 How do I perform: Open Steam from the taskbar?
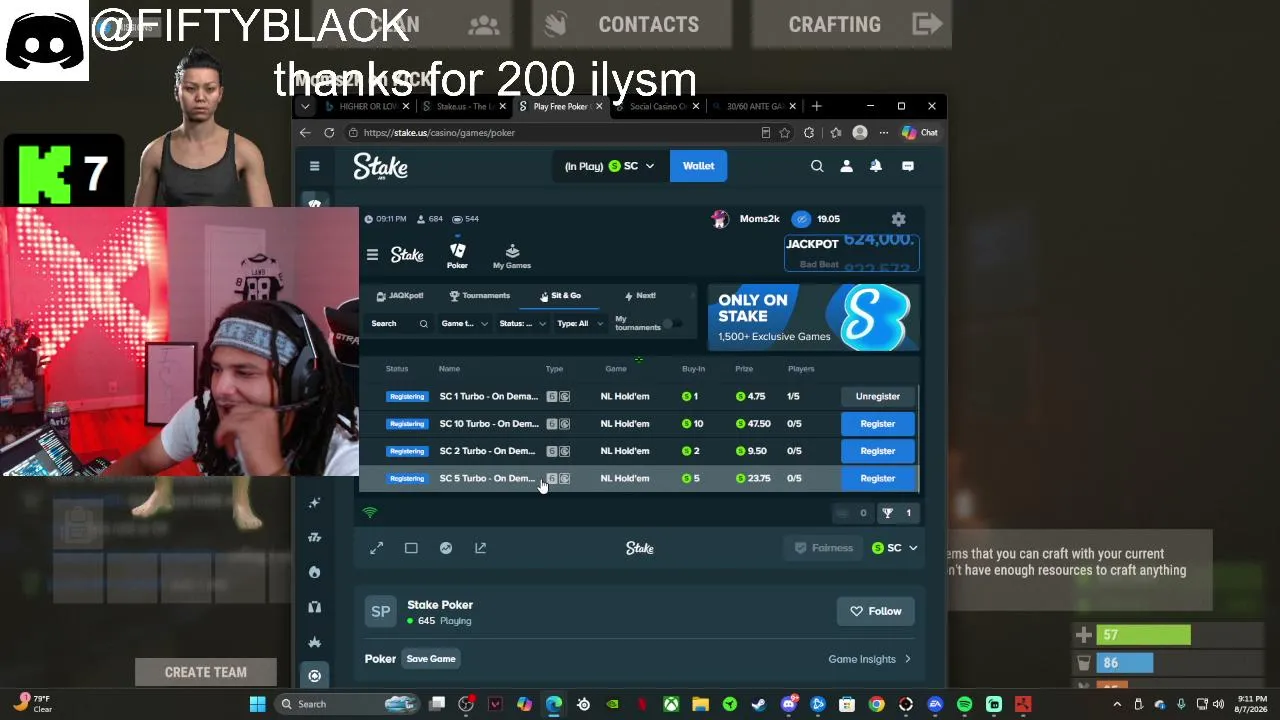pyautogui.click(x=759, y=704)
